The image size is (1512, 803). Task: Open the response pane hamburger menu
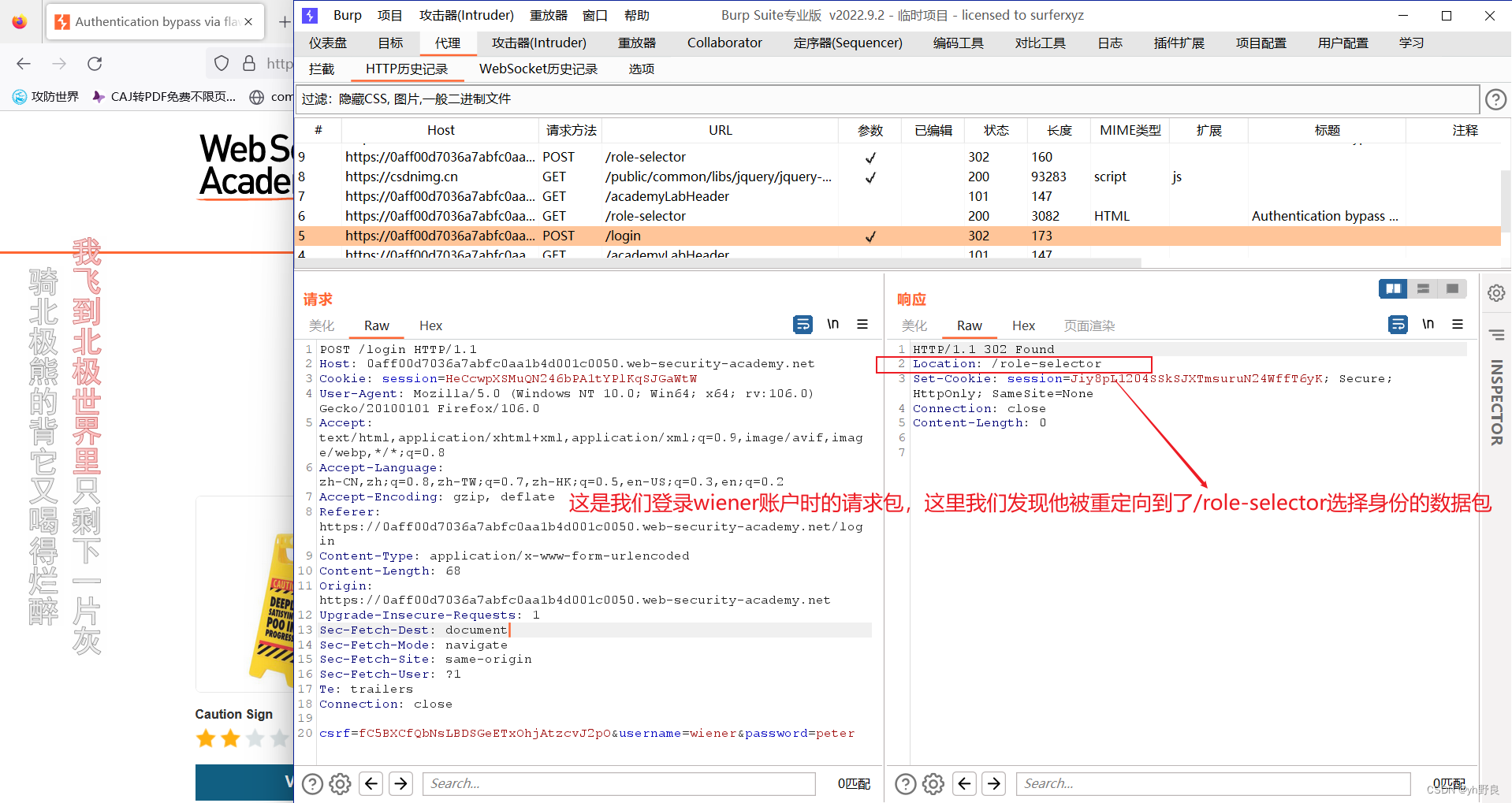click(1458, 324)
